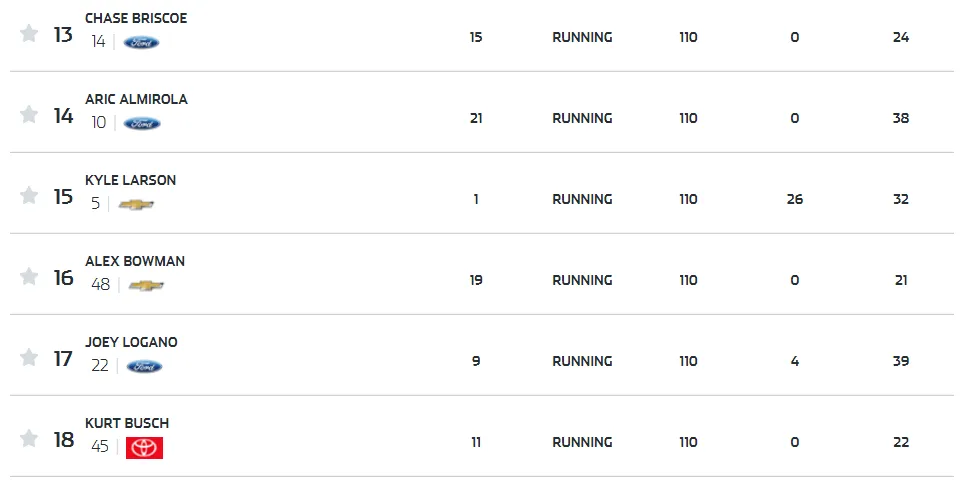
Task: Select Alex Bowman driver name
Action: [x=135, y=261]
